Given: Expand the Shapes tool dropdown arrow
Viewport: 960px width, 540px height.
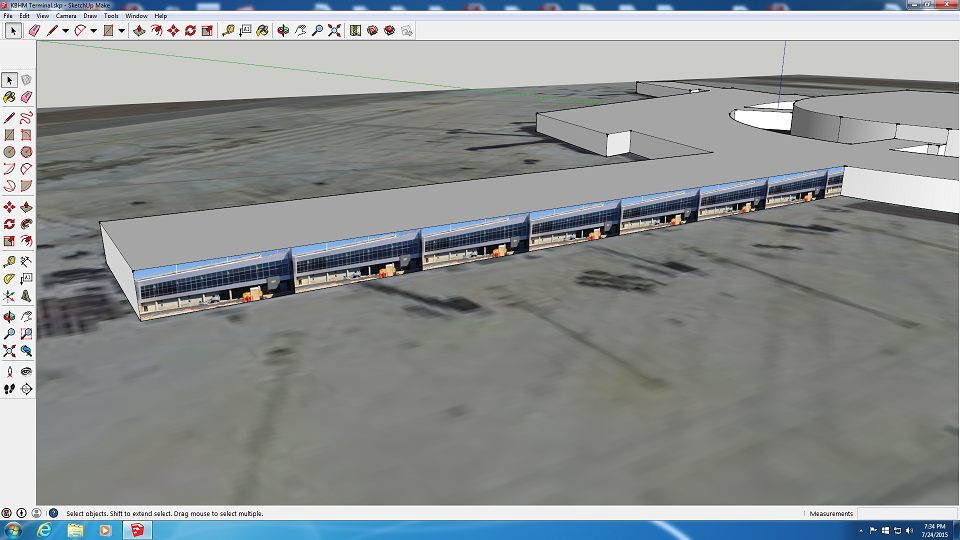Looking at the screenshot, I should (122, 31).
